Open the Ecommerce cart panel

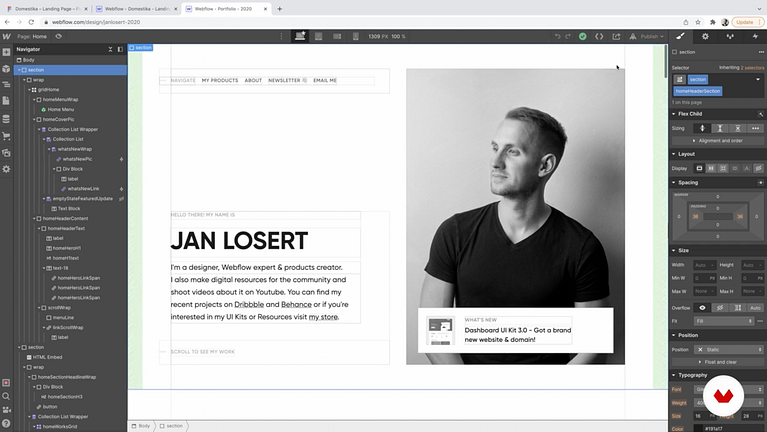(6, 135)
